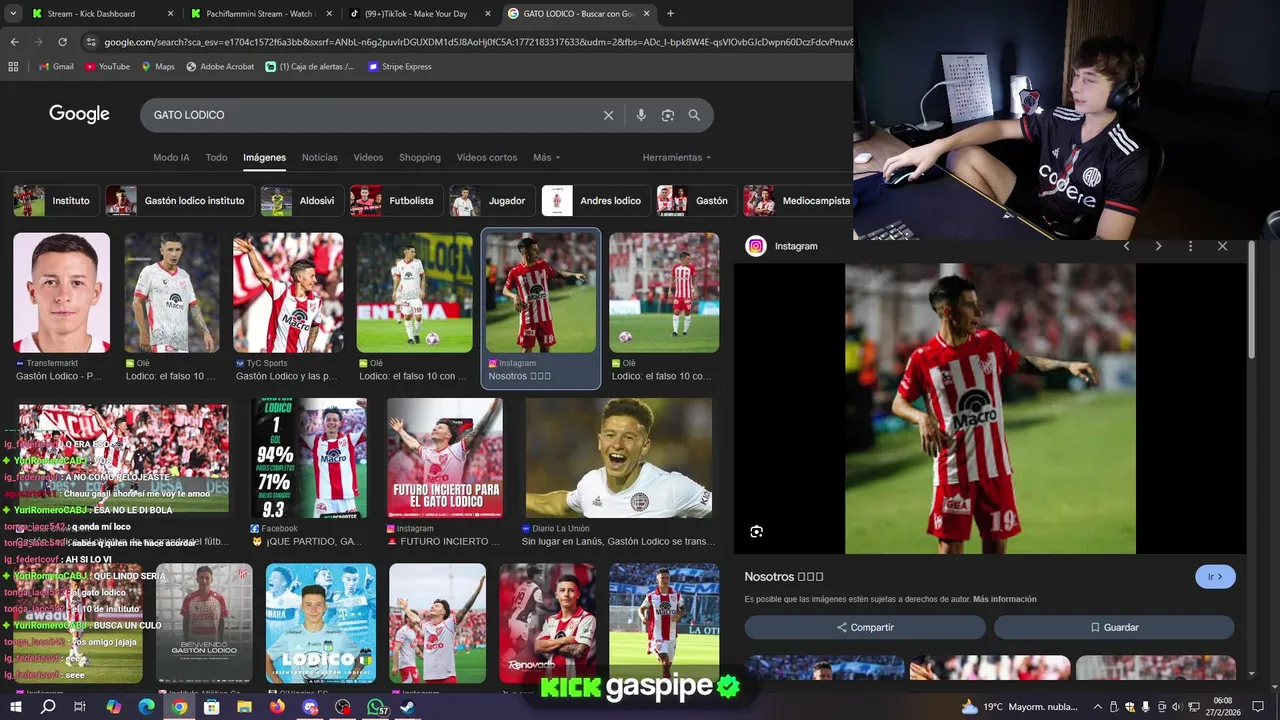Click the Chrome address bar URL
This screenshot has width=1280, height=720.
tap(478, 42)
